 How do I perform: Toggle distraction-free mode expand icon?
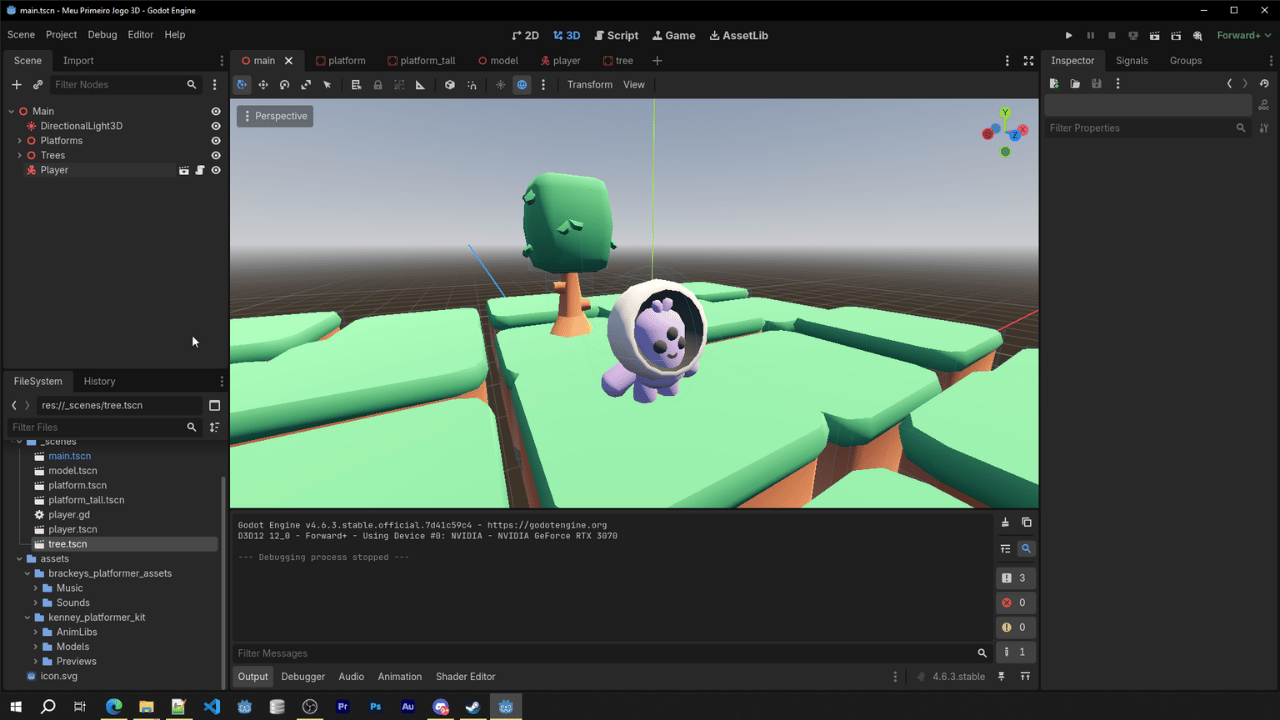[1028, 61]
